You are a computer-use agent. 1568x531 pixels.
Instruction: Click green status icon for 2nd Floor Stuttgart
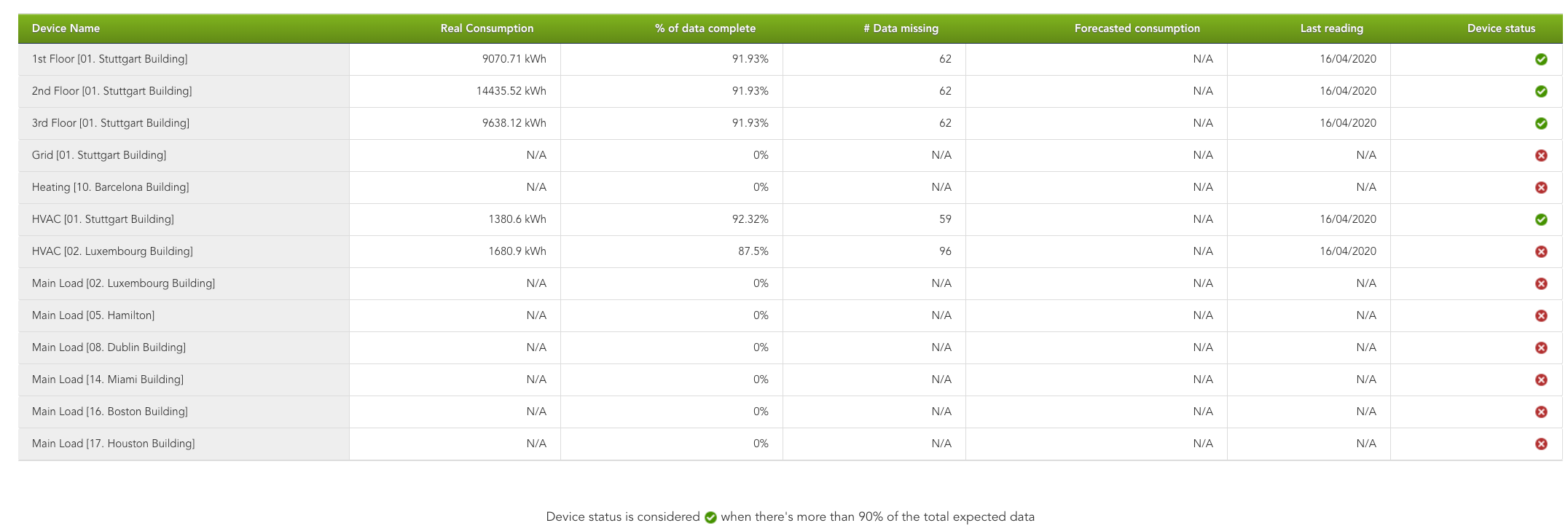1541,91
